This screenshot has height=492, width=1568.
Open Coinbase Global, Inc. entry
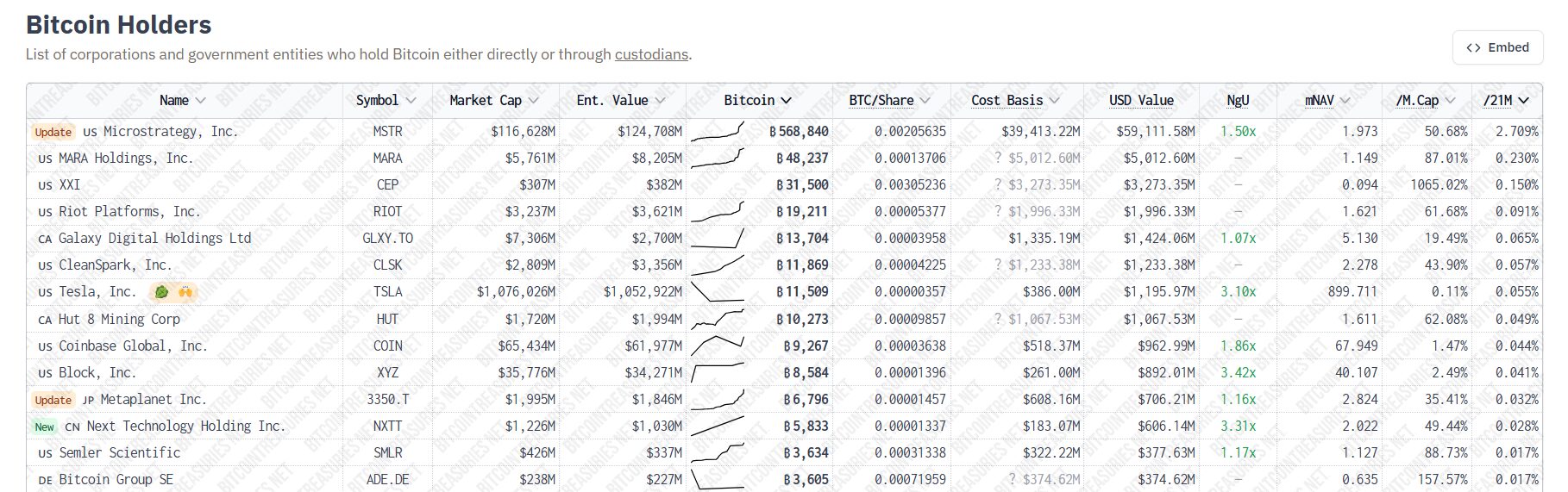point(133,346)
